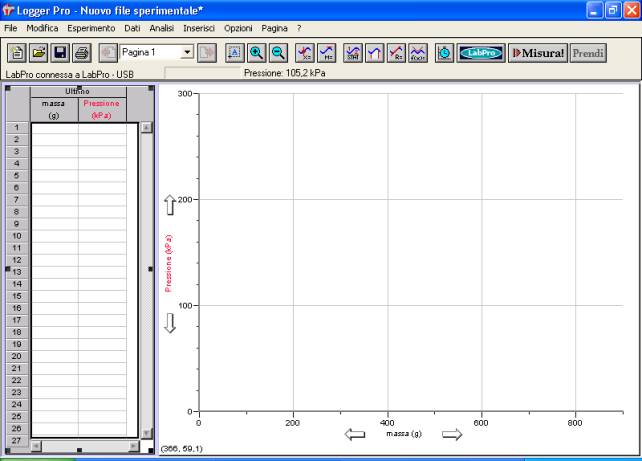Viewport: 642px width, 461px height.
Task: Click the Prendi keep button
Action: point(588,53)
